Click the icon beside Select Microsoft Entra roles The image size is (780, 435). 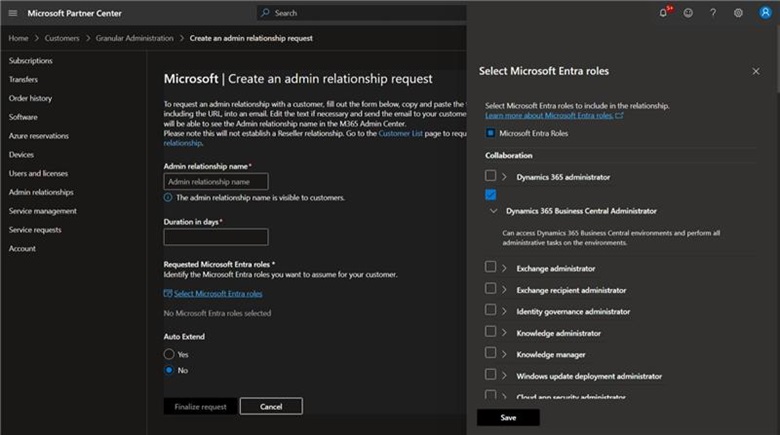coord(168,294)
